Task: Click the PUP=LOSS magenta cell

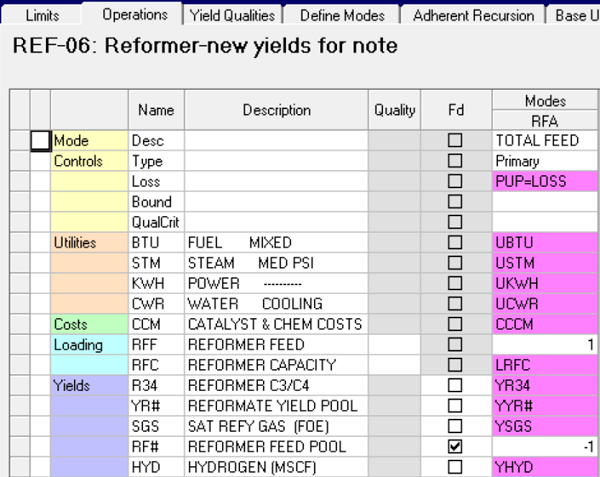Action: tap(545, 181)
